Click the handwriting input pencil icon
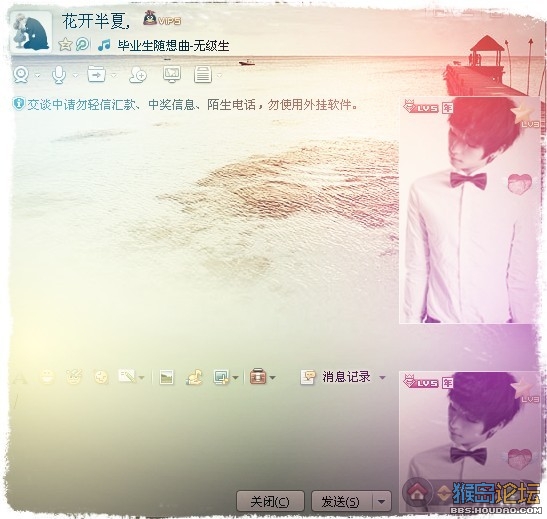Image resolution: width=547 pixels, height=519 pixels. (127, 377)
